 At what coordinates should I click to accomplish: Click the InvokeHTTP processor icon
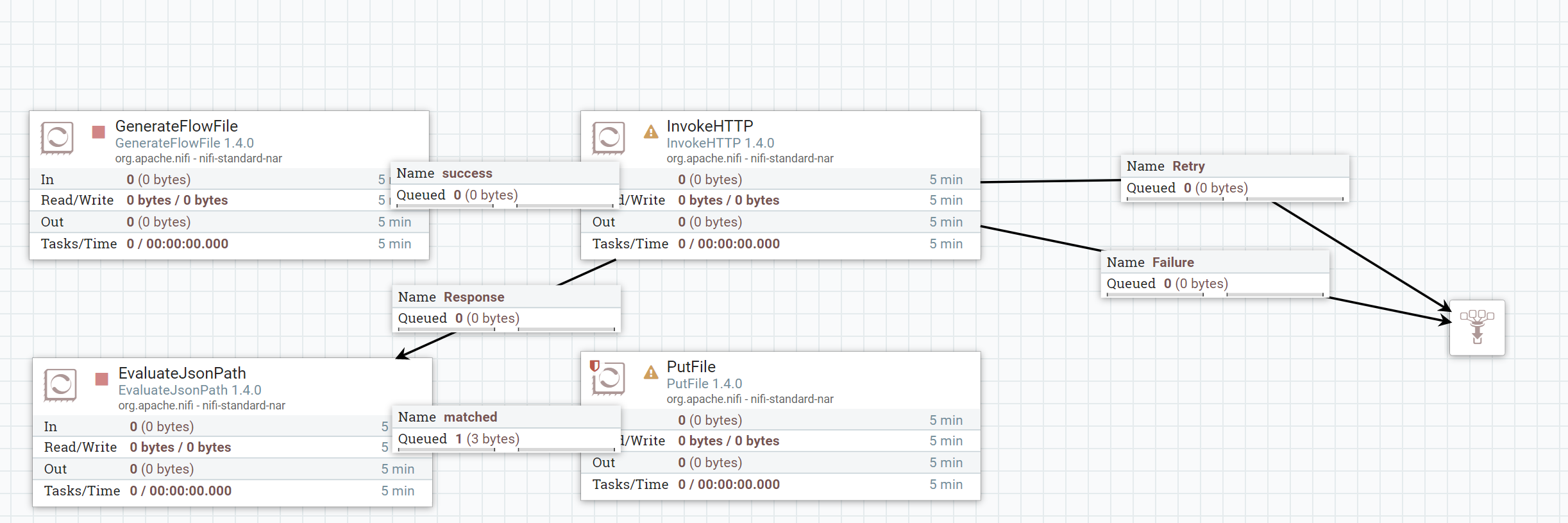(609, 138)
